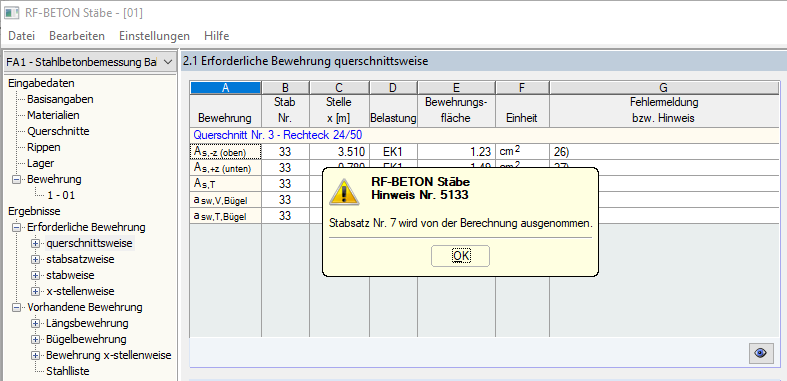Expand the stabweise node
Viewport: 787px width, 381px height.
(x=35, y=276)
